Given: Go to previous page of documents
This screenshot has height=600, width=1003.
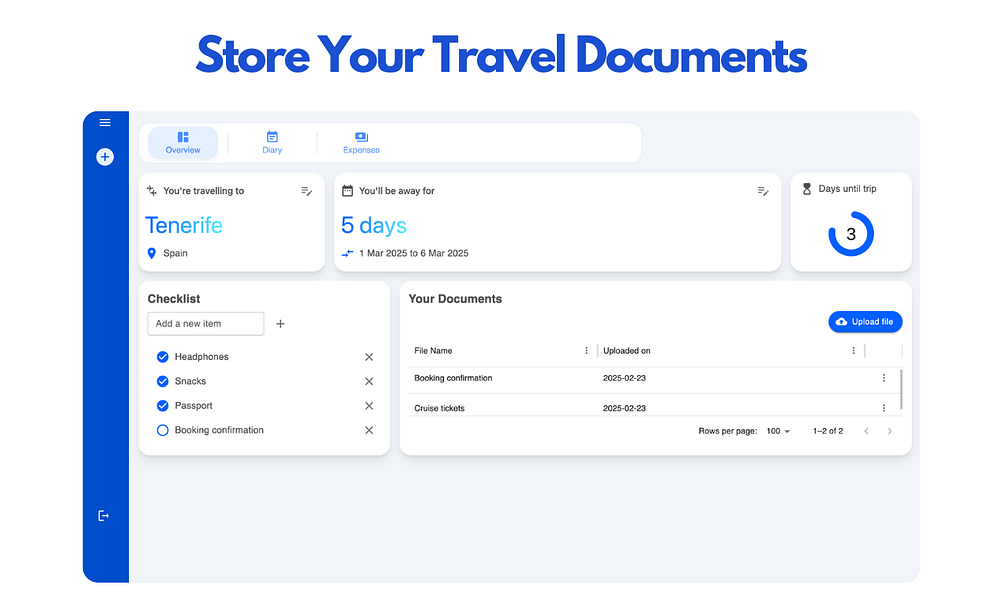Looking at the screenshot, I should pyautogui.click(x=866, y=430).
